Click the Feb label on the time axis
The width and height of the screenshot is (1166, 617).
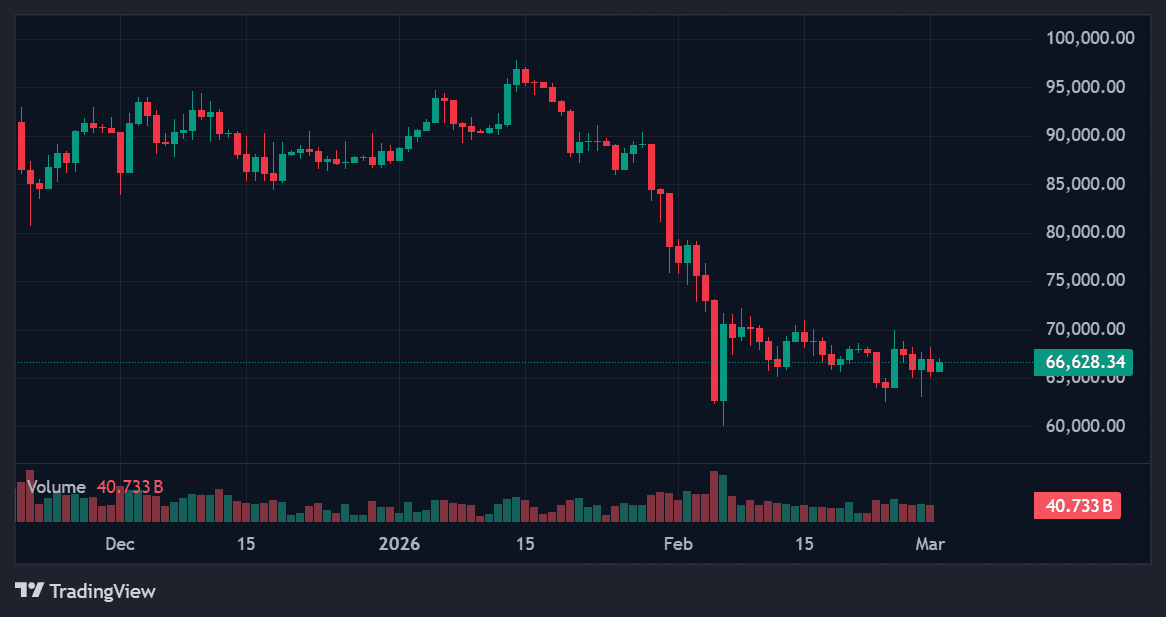click(x=678, y=544)
